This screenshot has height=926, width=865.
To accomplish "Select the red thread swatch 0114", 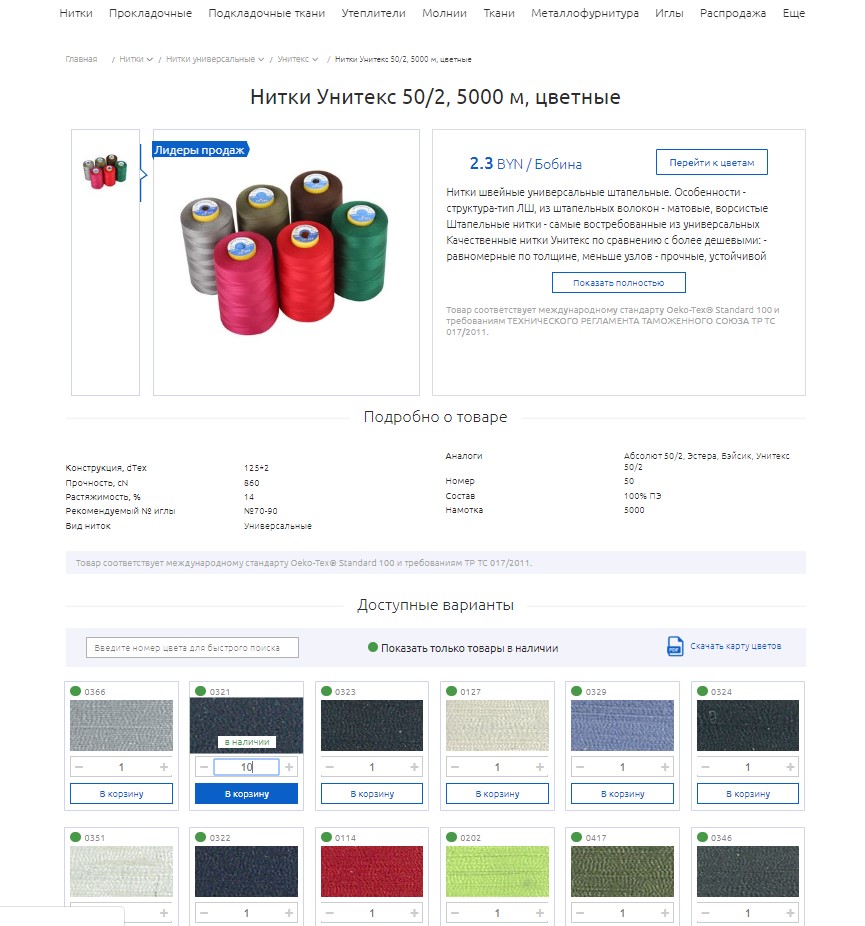I will pyautogui.click(x=371, y=870).
